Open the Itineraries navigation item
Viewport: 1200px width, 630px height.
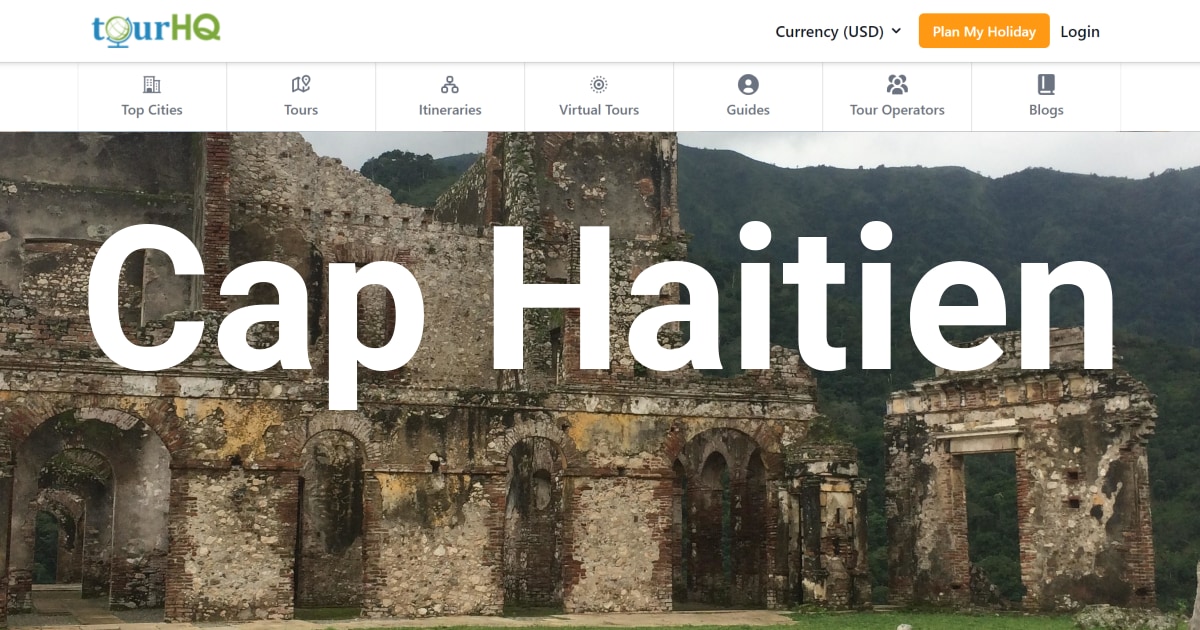(450, 110)
